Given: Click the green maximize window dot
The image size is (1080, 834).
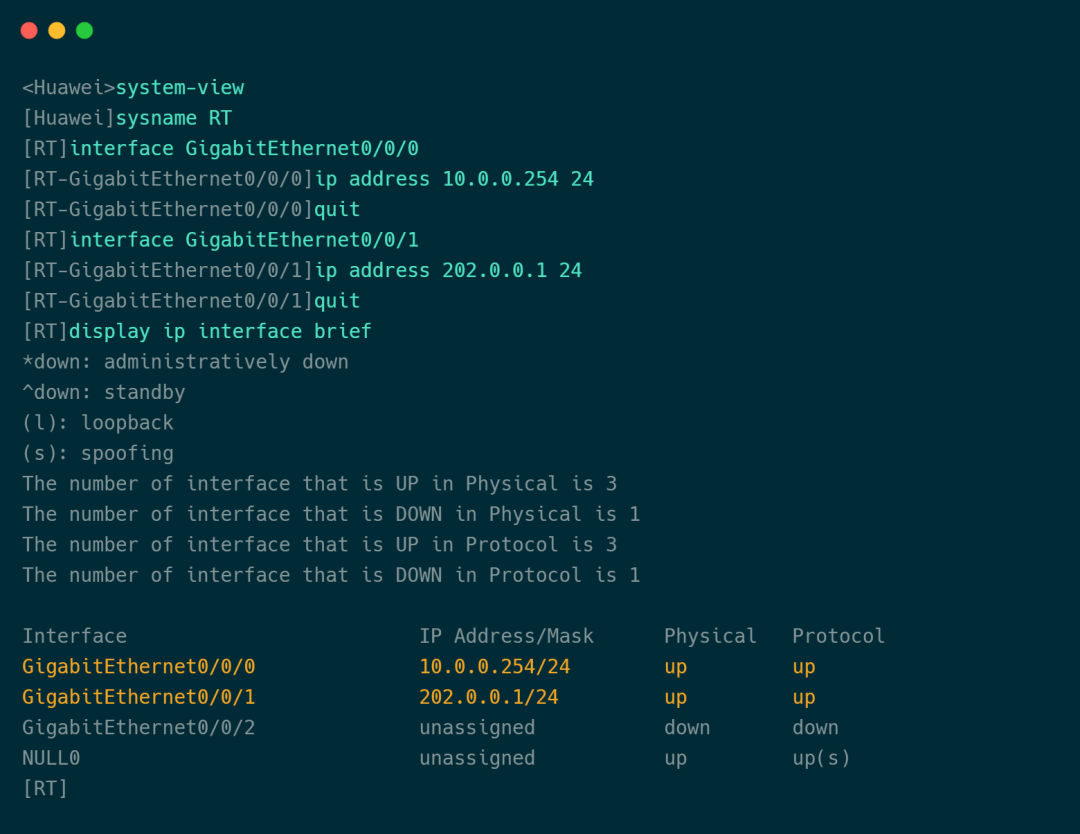Looking at the screenshot, I should pos(84,30).
